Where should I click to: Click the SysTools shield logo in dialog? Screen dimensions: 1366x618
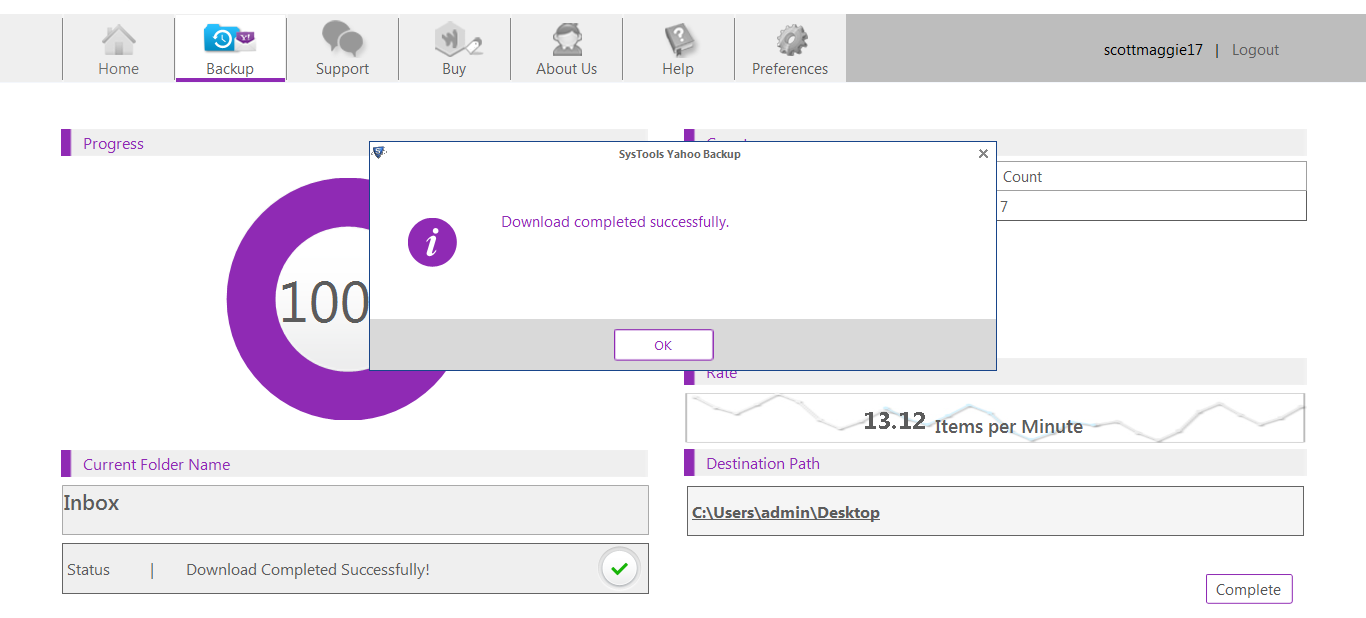click(x=378, y=153)
